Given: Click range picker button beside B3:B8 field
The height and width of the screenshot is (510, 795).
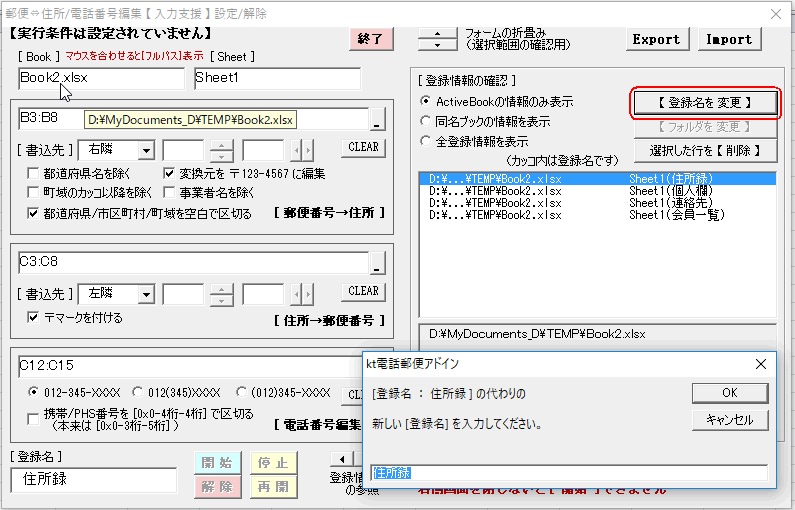Looking at the screenshot, I should pyautogui.click(x=377, y=120).
